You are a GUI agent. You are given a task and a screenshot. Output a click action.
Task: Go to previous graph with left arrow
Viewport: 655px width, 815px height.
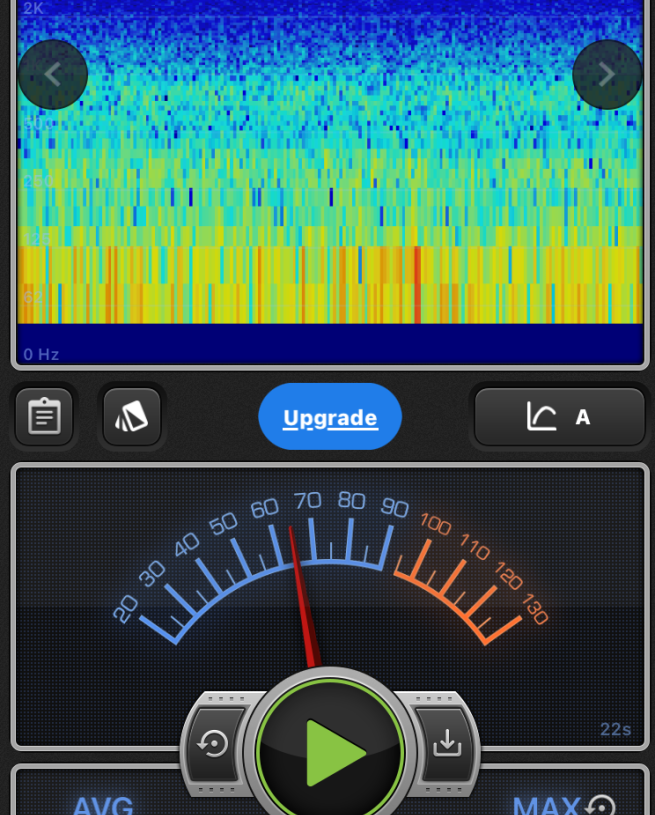click(x=53, y=74)
